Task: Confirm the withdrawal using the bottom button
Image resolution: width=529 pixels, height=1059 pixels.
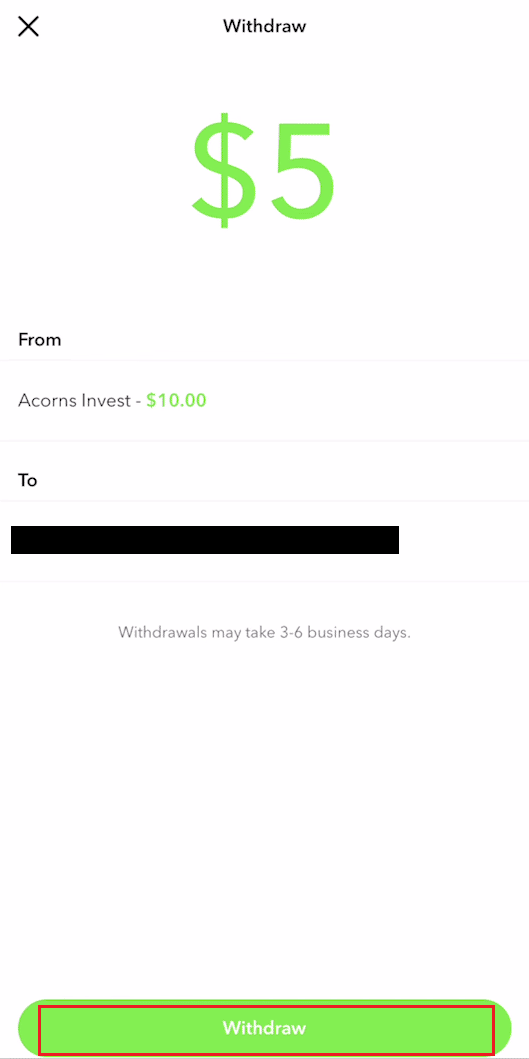Action: (265, 1028)
